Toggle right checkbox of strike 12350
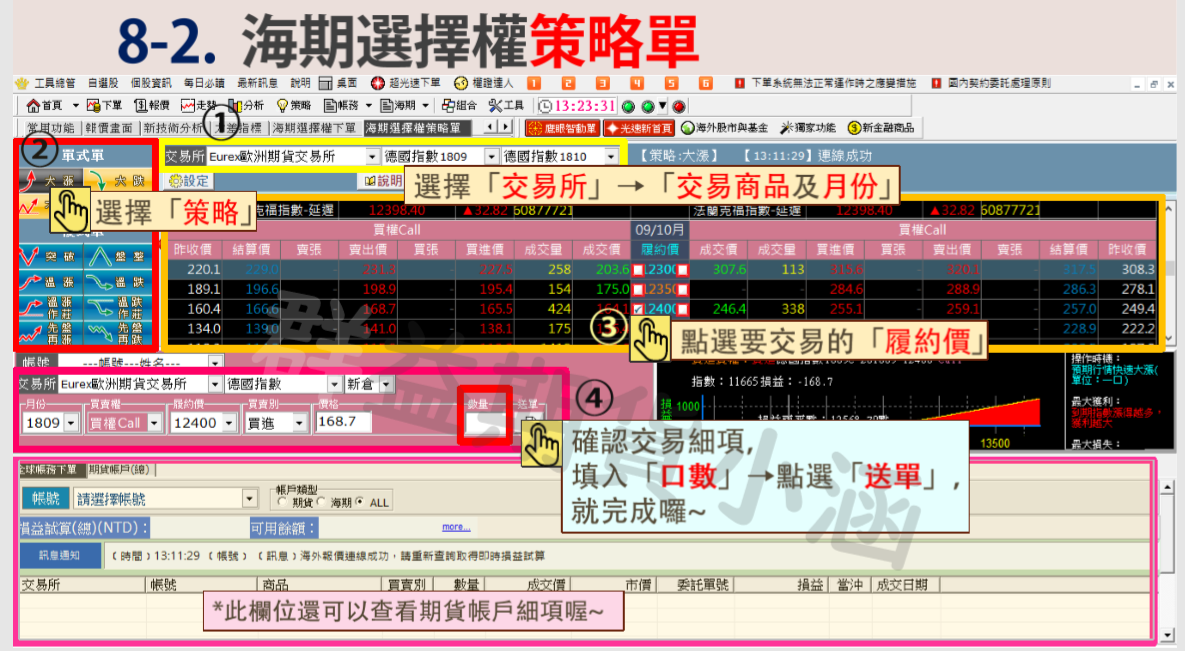1185x651 pixels. 682,290
